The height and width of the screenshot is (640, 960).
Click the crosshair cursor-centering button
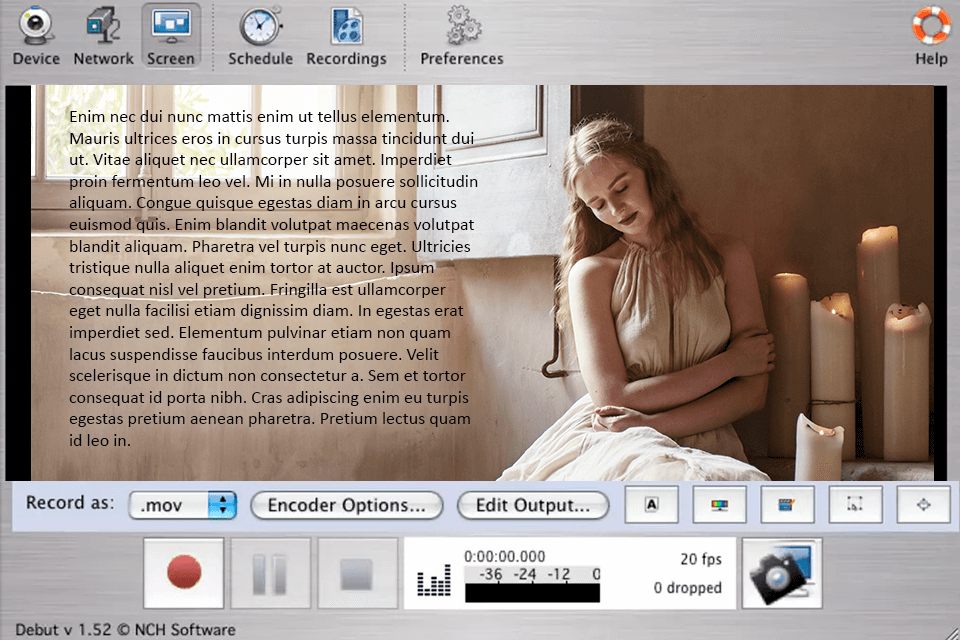(x=923, y=505)
